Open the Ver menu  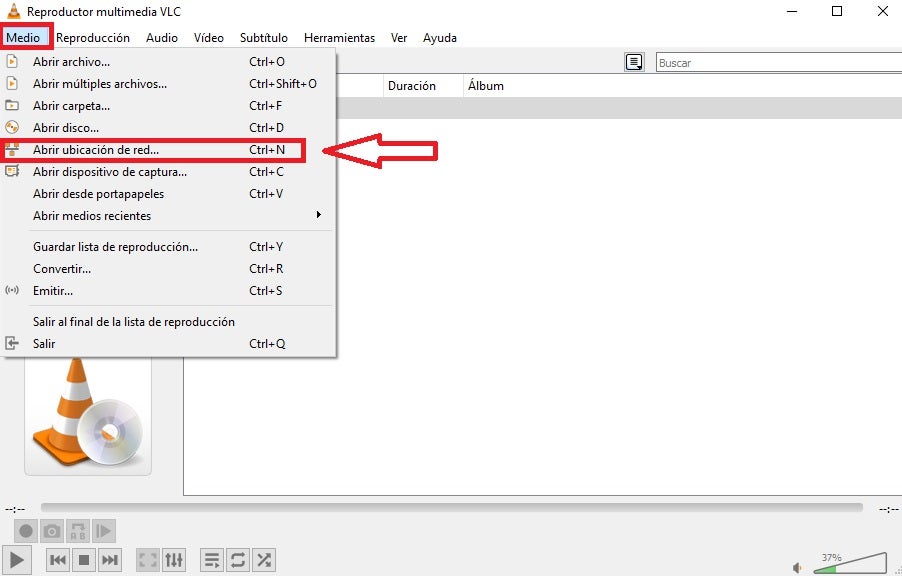pos(399,38)
